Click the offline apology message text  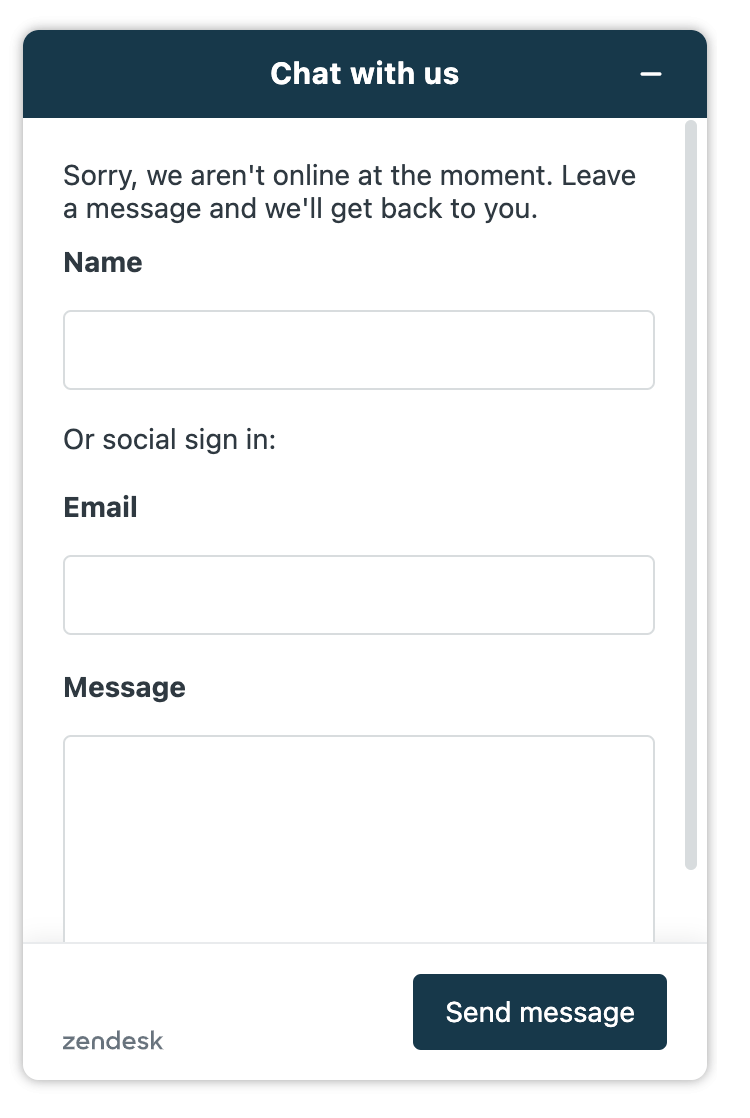tap(349, 191)
